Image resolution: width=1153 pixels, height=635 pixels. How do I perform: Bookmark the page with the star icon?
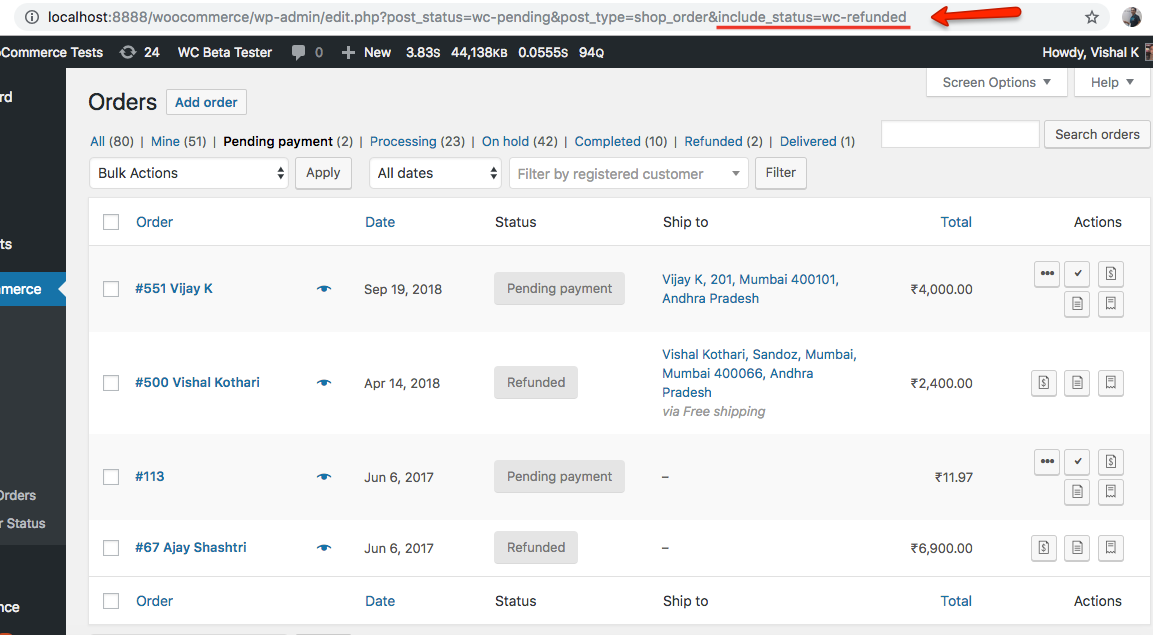[1092, 17]
